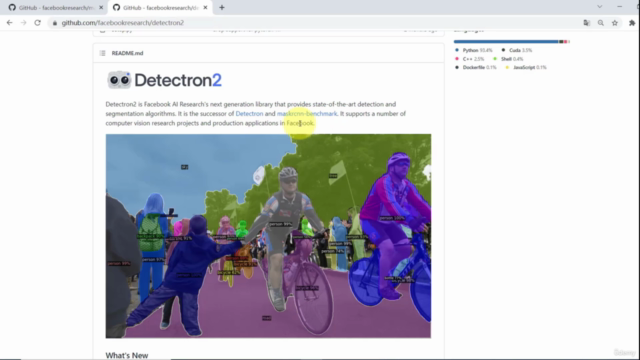Close the active detectron2 tab
The width and height of the screenshot is (640, 360).
click(x=205, y=7)
